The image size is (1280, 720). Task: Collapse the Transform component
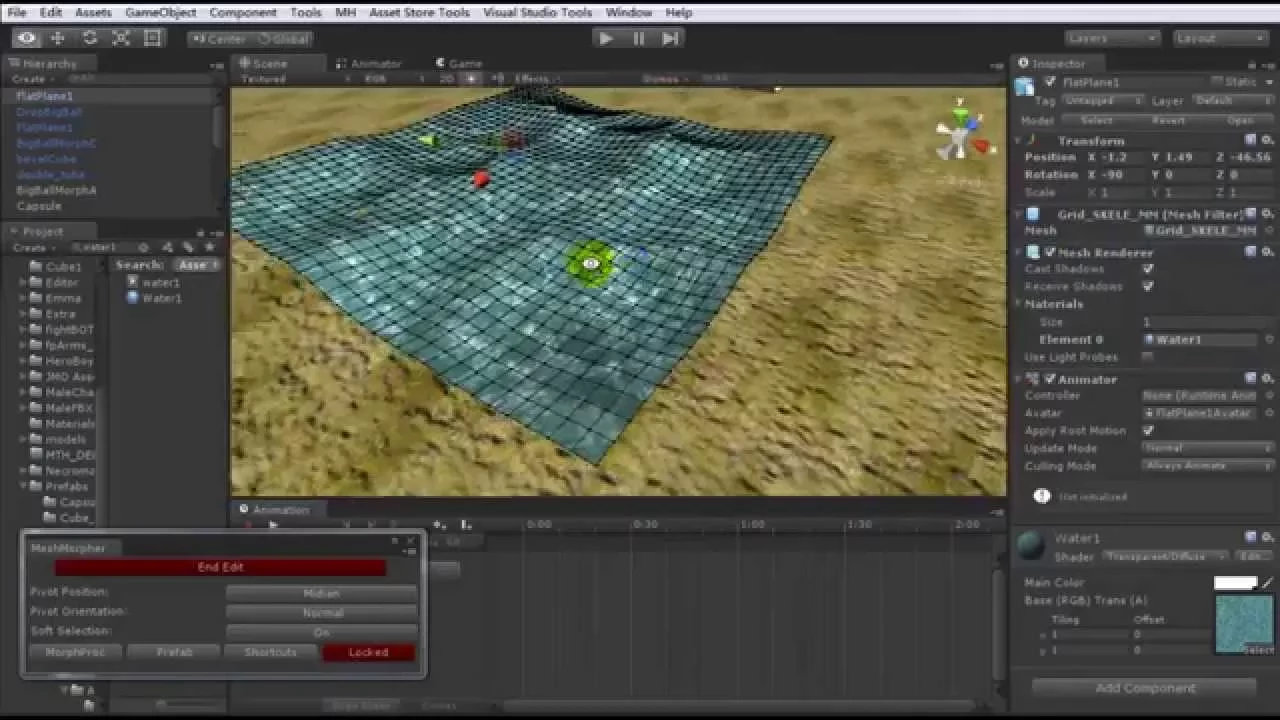[x=1020, y=141]
